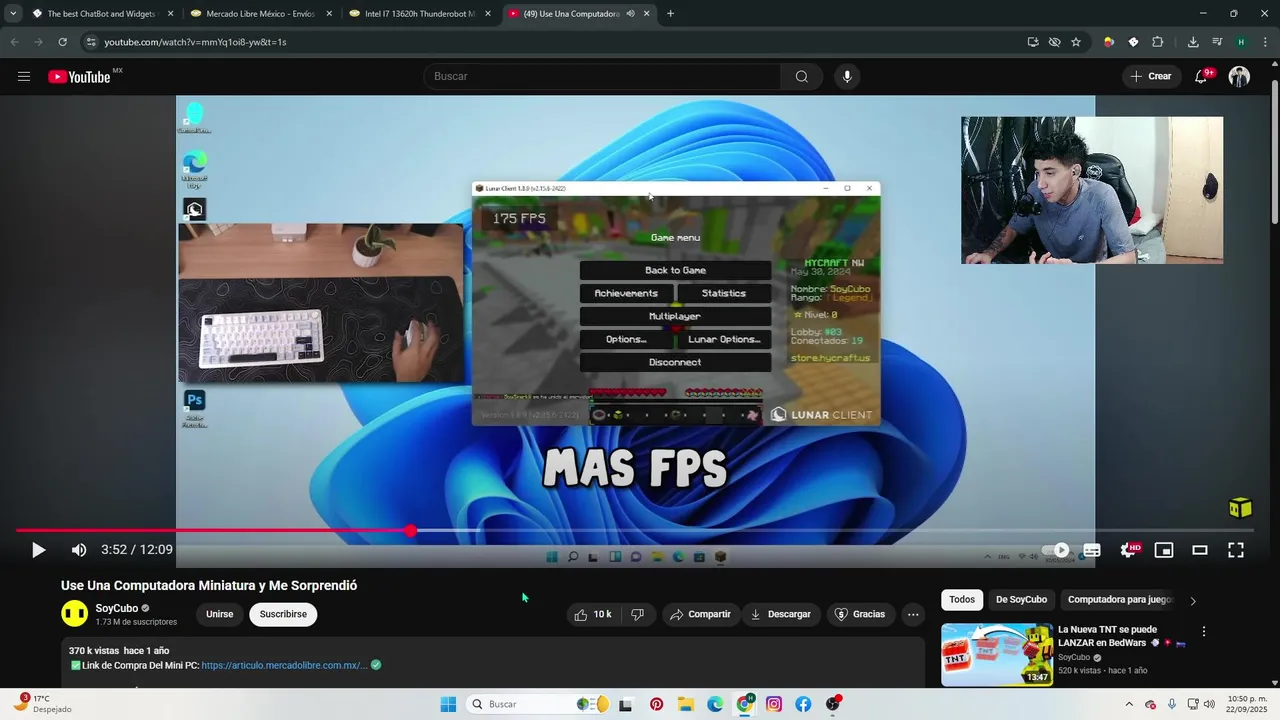Switch to miniplayer mode
Viewport: 1280px width, 720px height.
(x=1164, y=550)
